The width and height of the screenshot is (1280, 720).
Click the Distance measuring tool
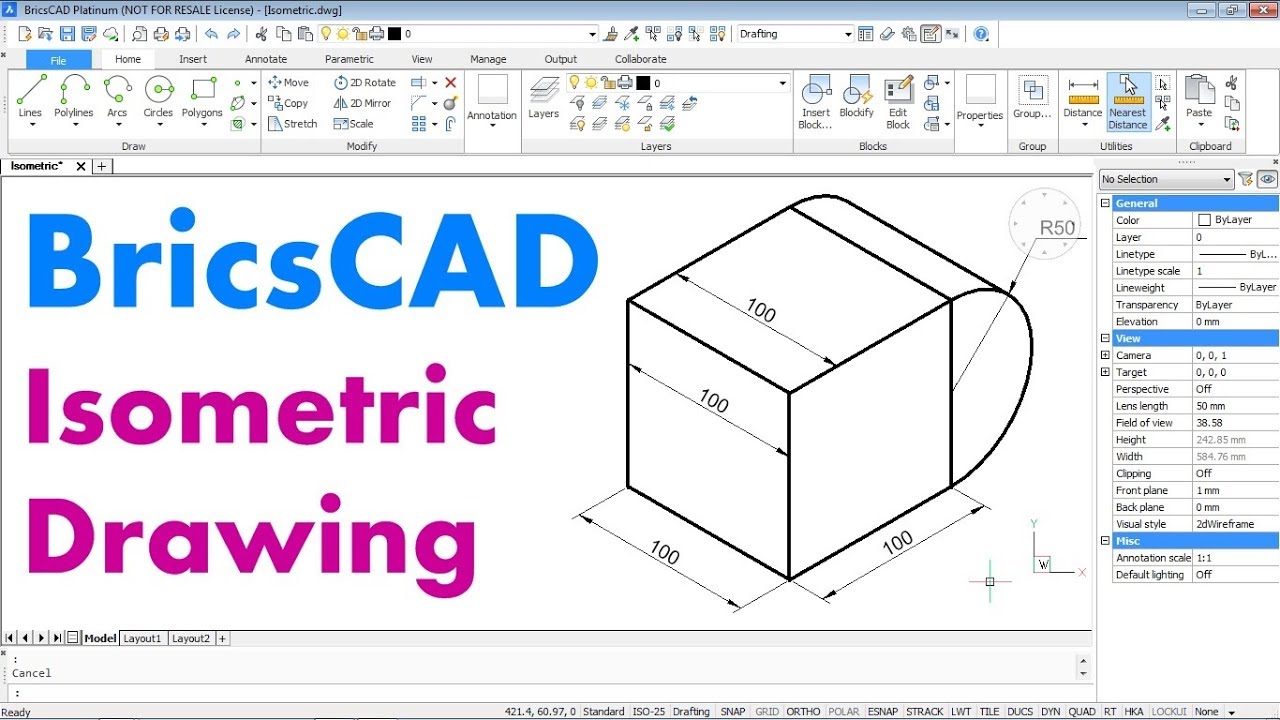[x=1082, y=102]
